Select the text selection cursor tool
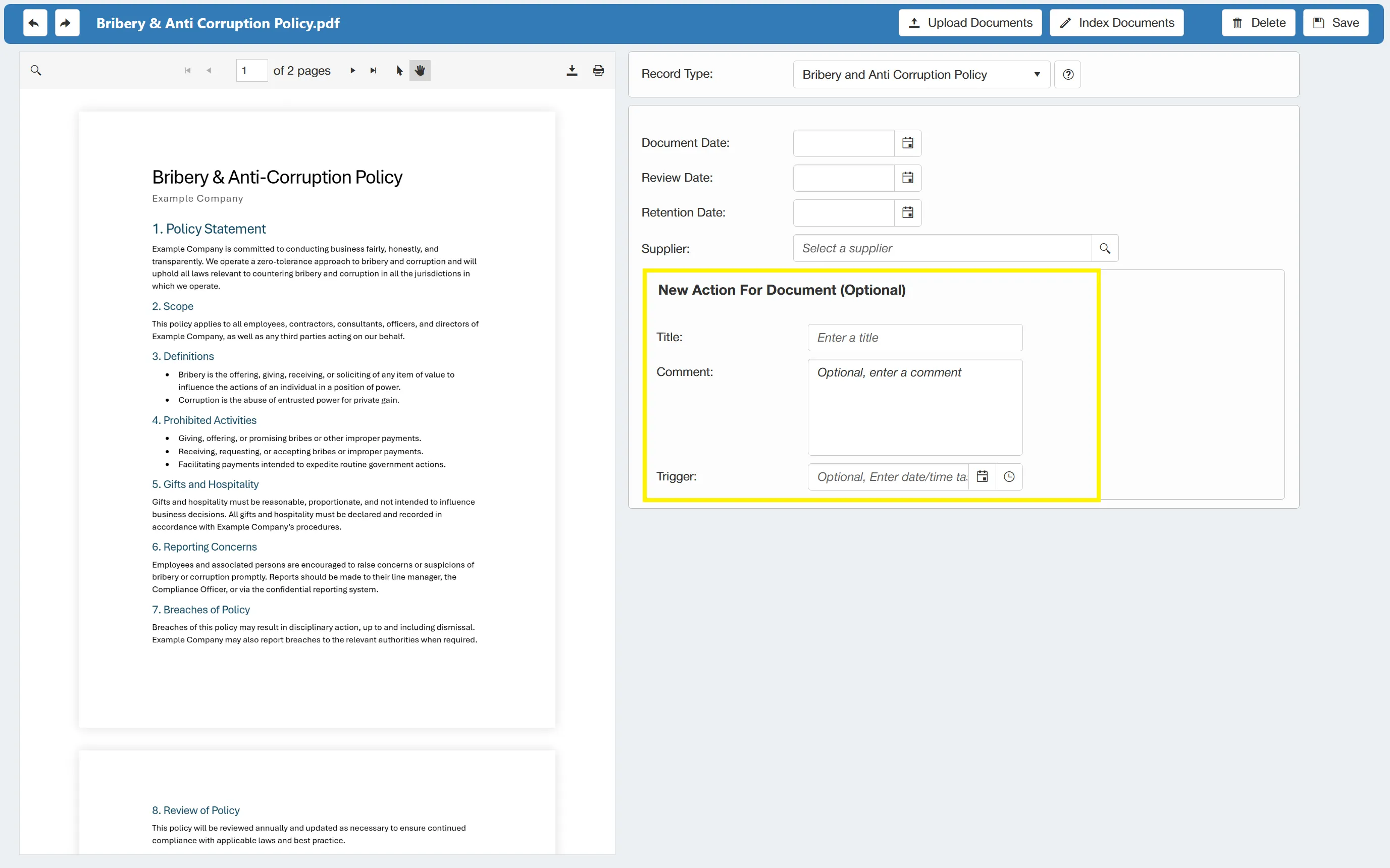Screen dimensions: 1390x868 pyautogui.click(x=400, y=70)
